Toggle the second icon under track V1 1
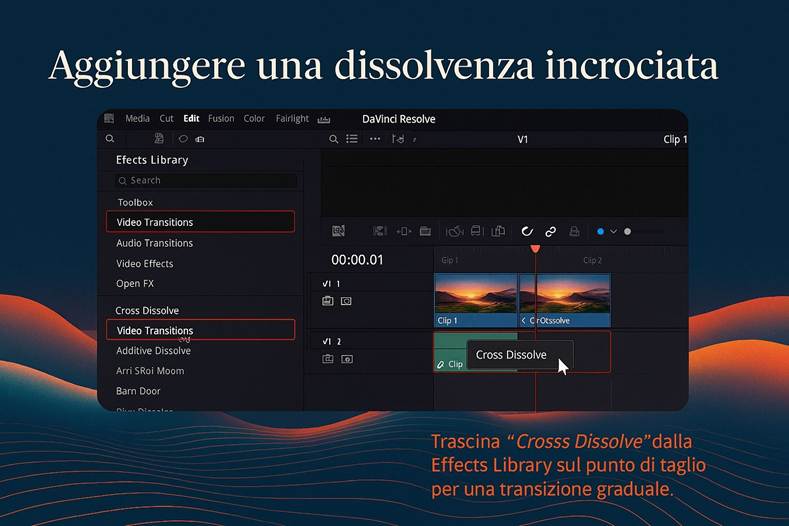Screen dimensions: 789x526 tap(346, 301)
